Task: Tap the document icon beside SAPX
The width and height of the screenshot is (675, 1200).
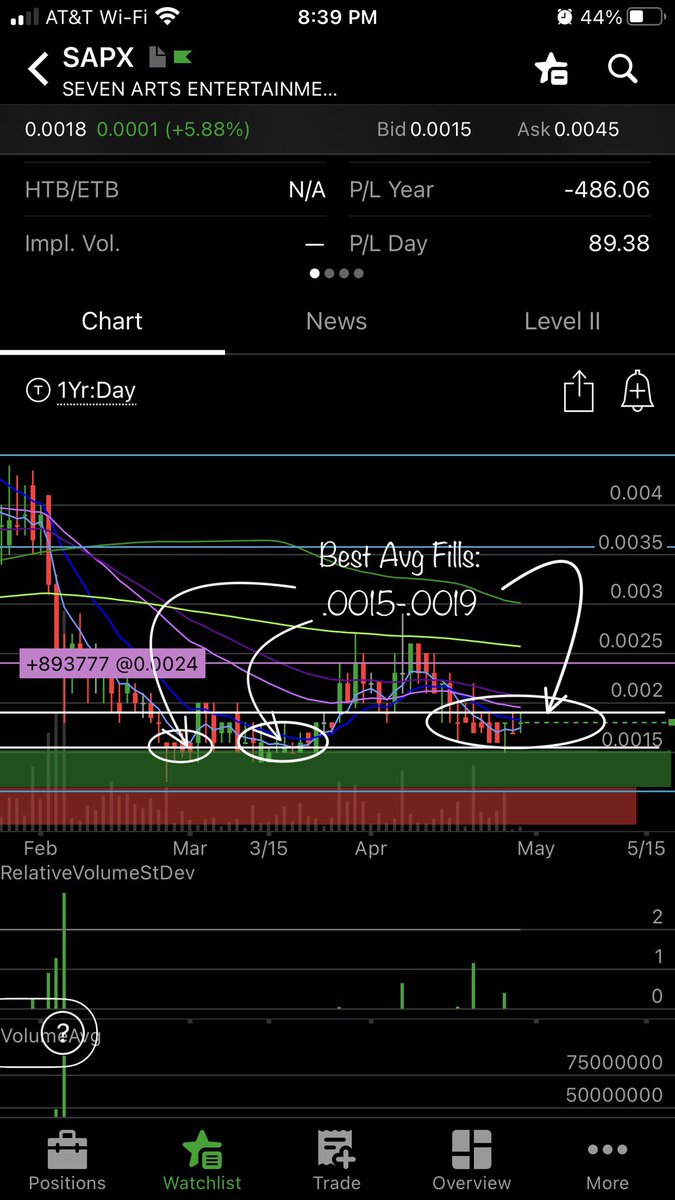Action: point(157,57)
